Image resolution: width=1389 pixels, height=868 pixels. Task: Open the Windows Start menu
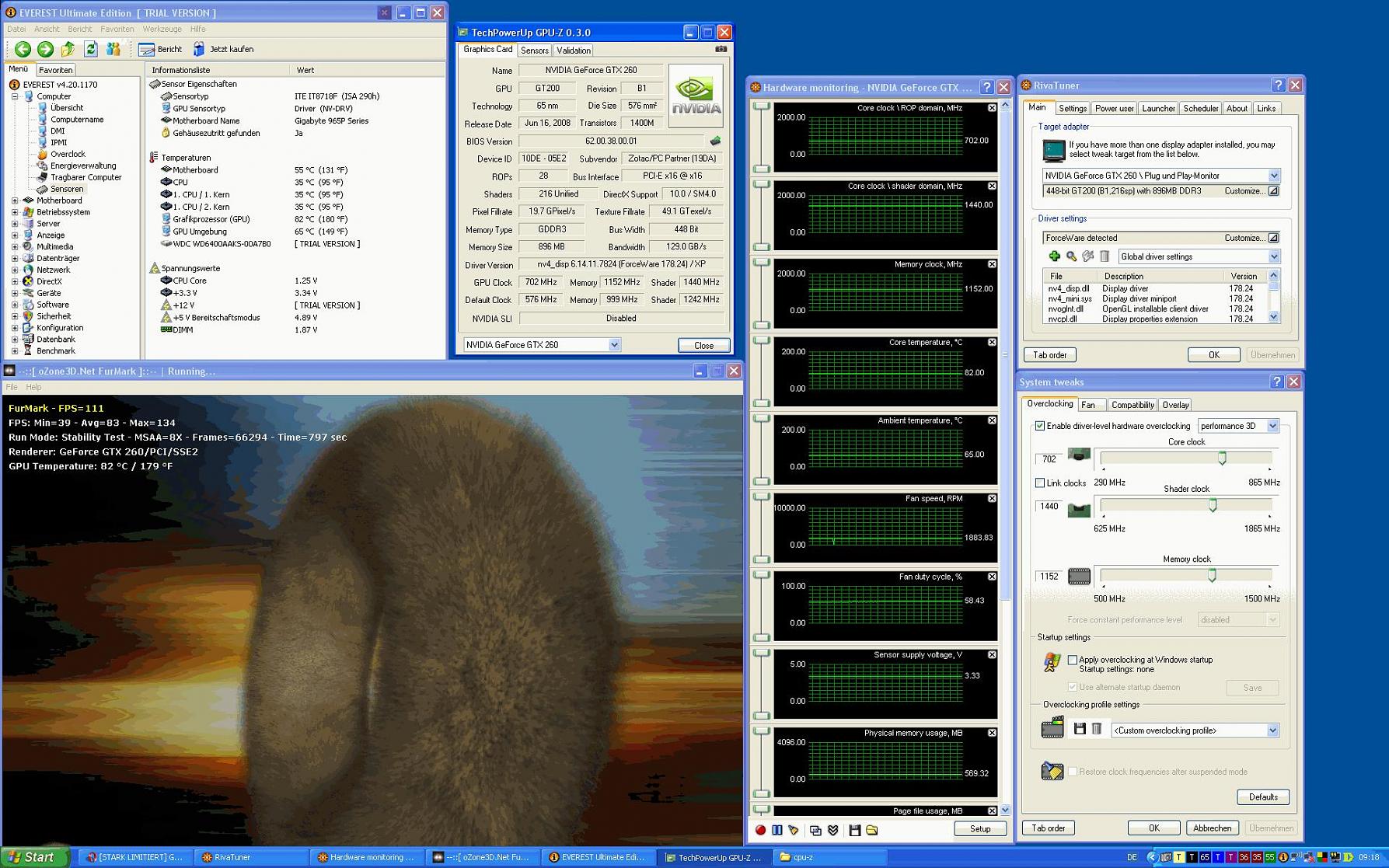coord(35,857)
